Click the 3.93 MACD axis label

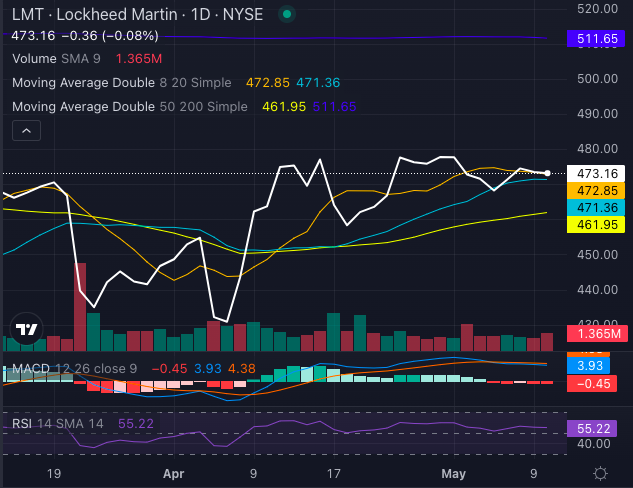(589, 366)
